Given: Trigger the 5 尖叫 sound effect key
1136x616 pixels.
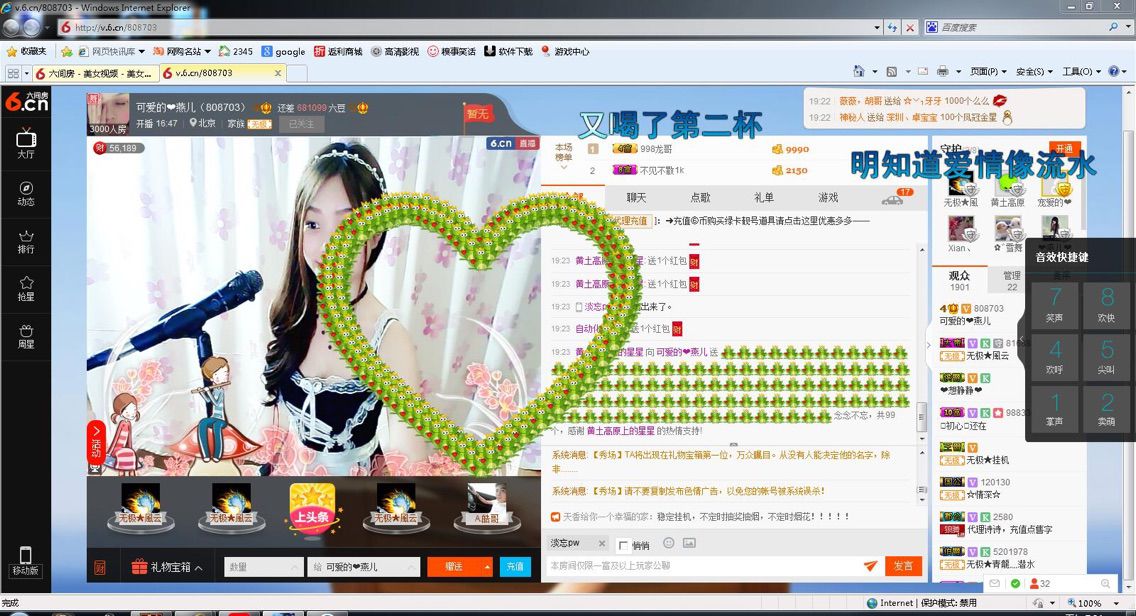Looking at the screenshot, I should pos(1106,356).
